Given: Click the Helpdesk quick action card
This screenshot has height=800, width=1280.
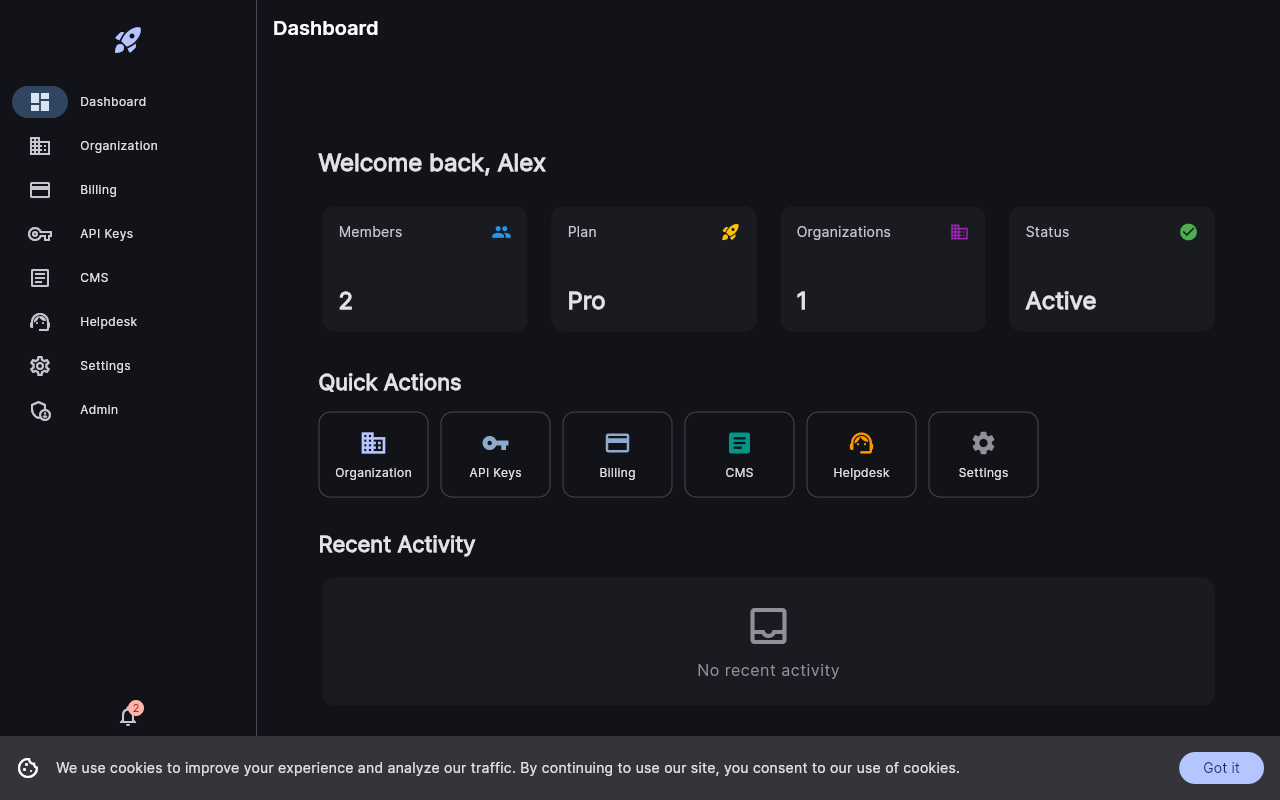Looking at the screenshot, I should 861,454.
